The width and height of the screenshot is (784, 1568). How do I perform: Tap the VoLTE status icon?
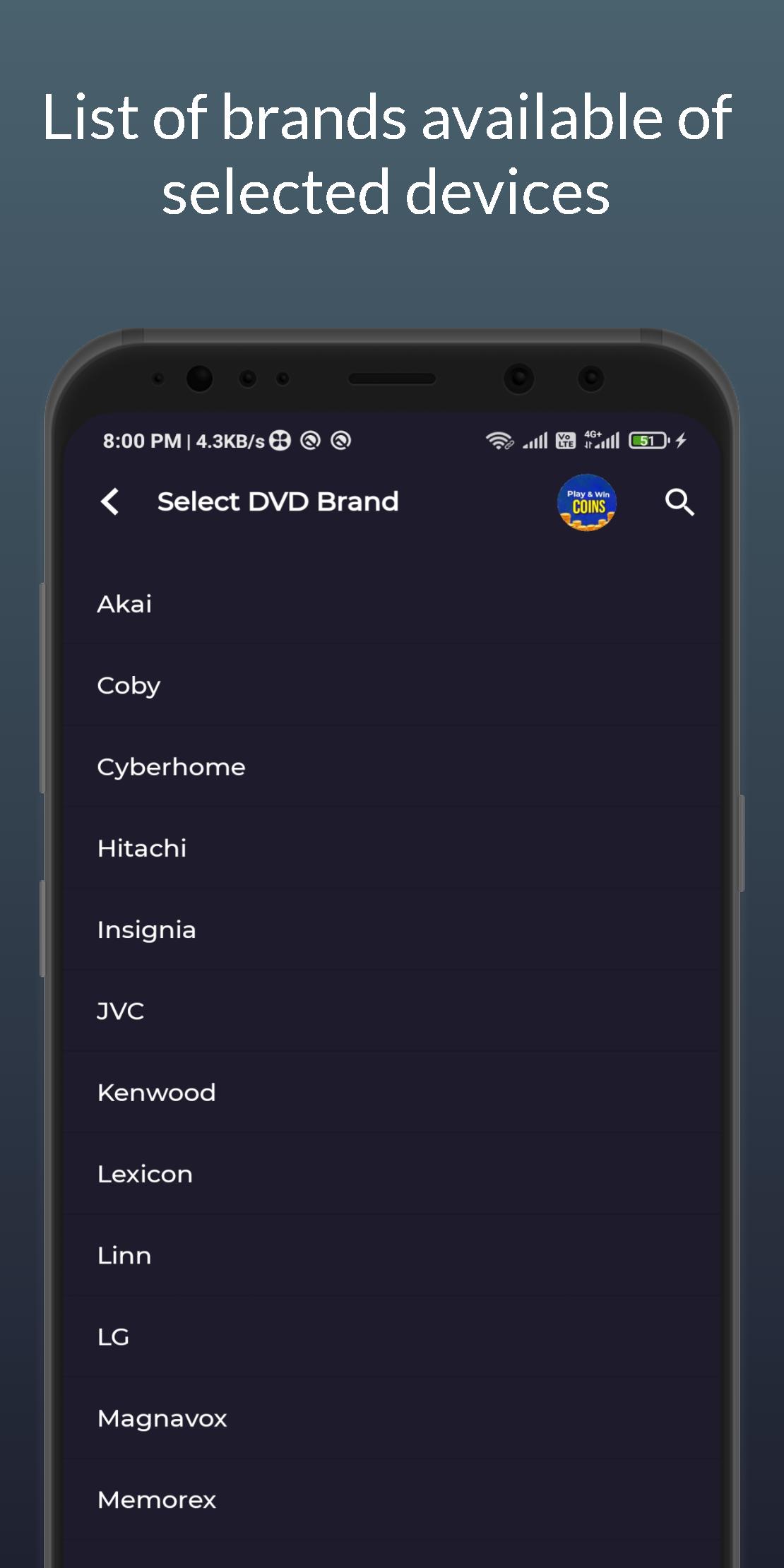pyautogui.click(x=566, y=441)
